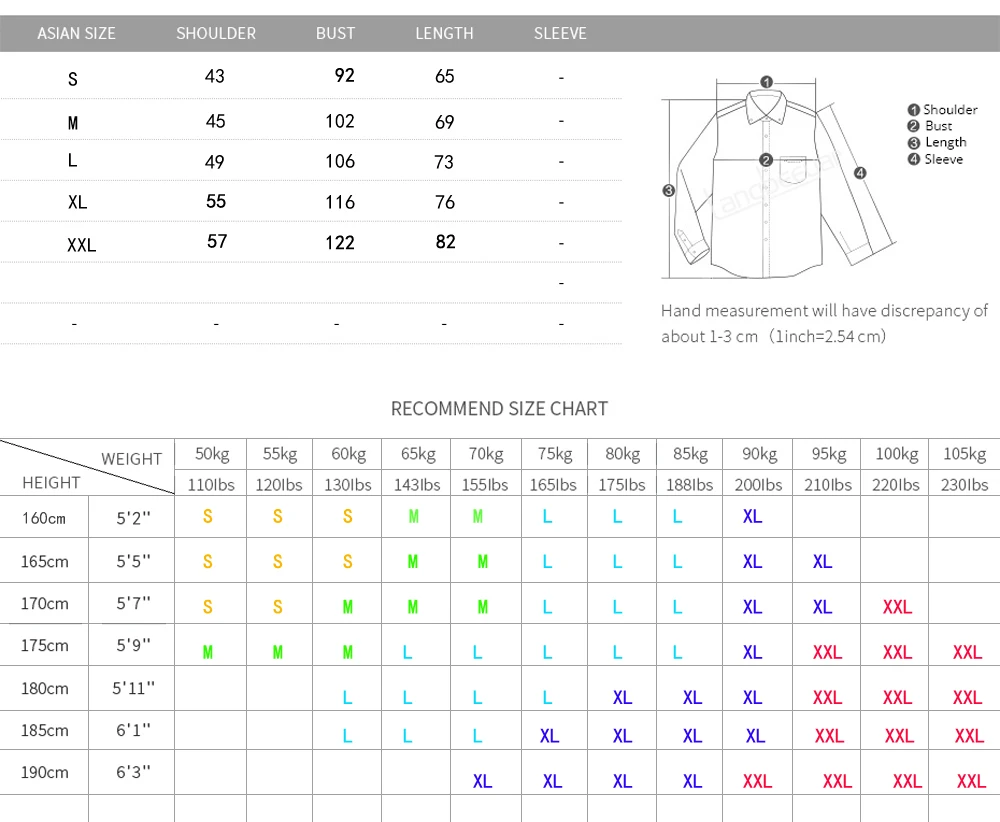Image resolution: width=1000 pixels, height=822 pixels.
Task: Click the ASIAN SIZE column header
Action: 77,33
